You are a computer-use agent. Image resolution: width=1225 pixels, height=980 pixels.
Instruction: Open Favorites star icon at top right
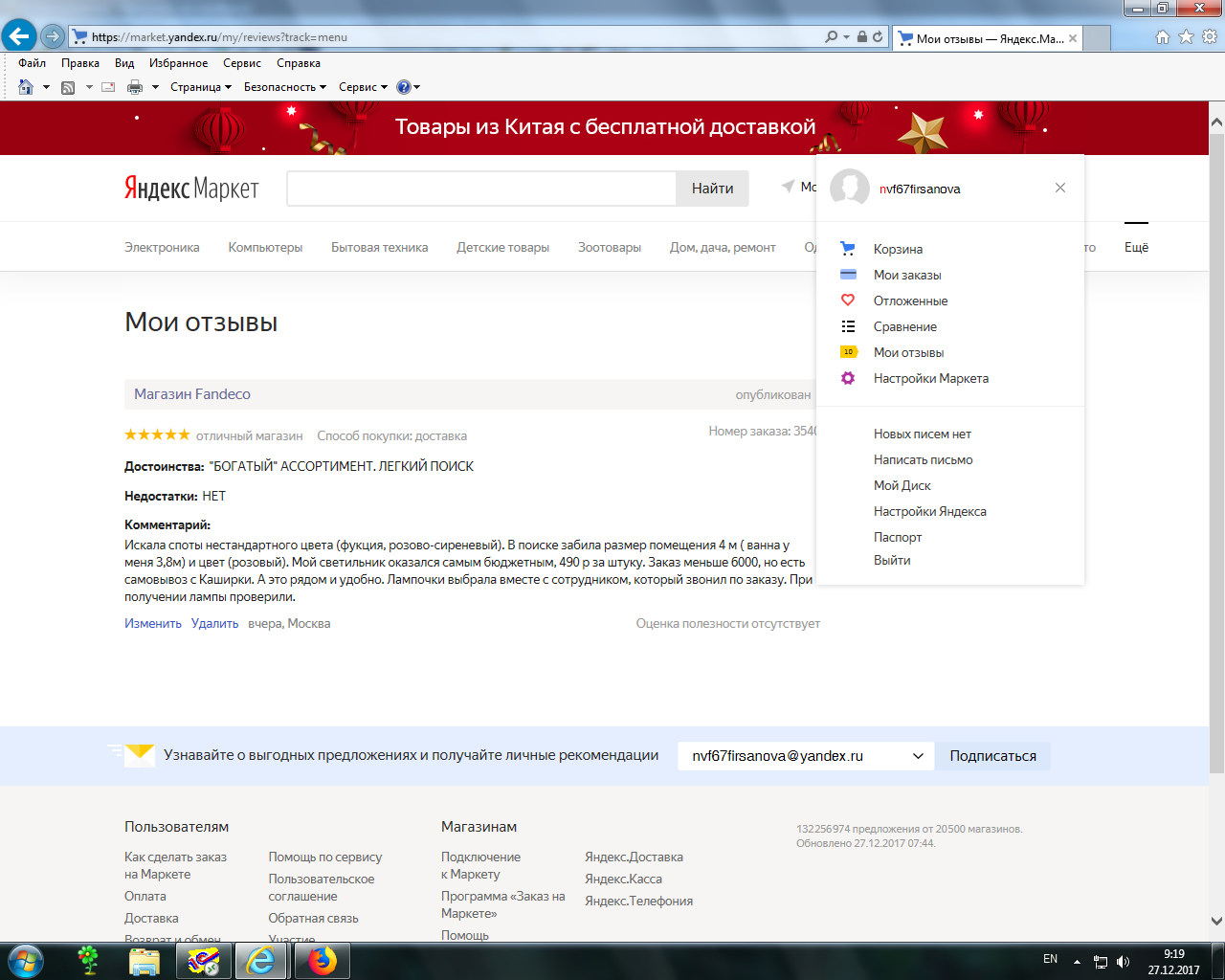click(x=1187, y=36)
